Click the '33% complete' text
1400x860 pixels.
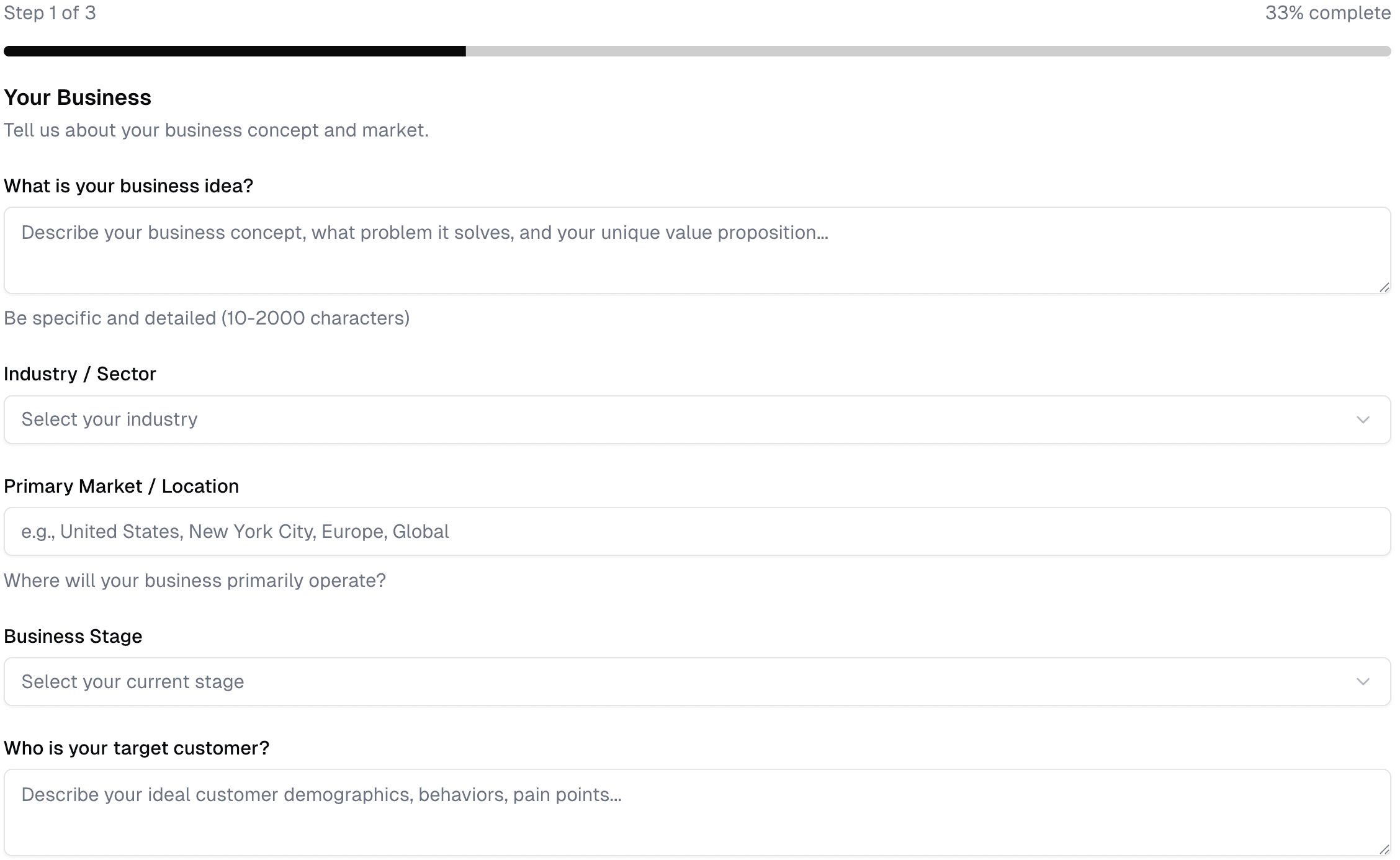1327,13
